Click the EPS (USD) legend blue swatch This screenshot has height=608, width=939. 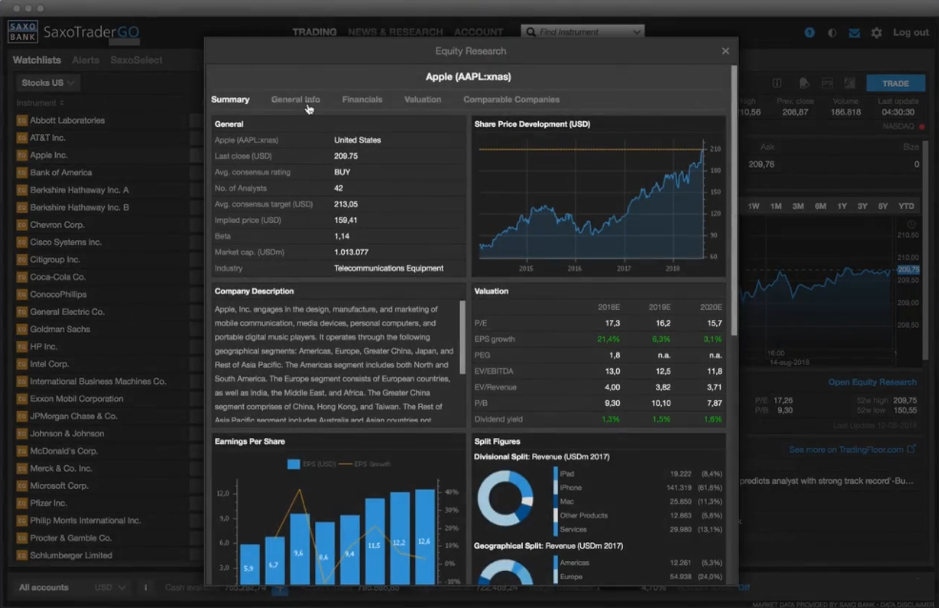point(293,464)
